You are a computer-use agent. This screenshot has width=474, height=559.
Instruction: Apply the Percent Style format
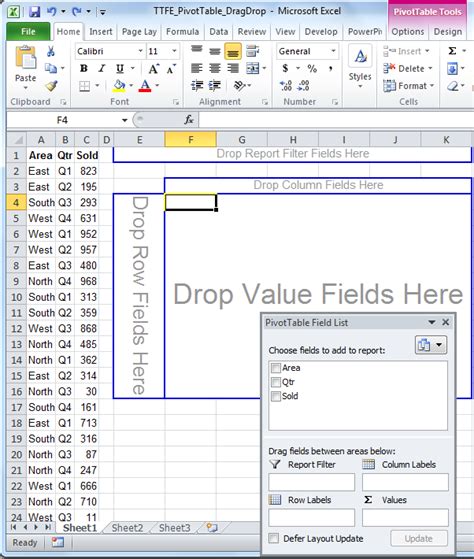(312, 68)
